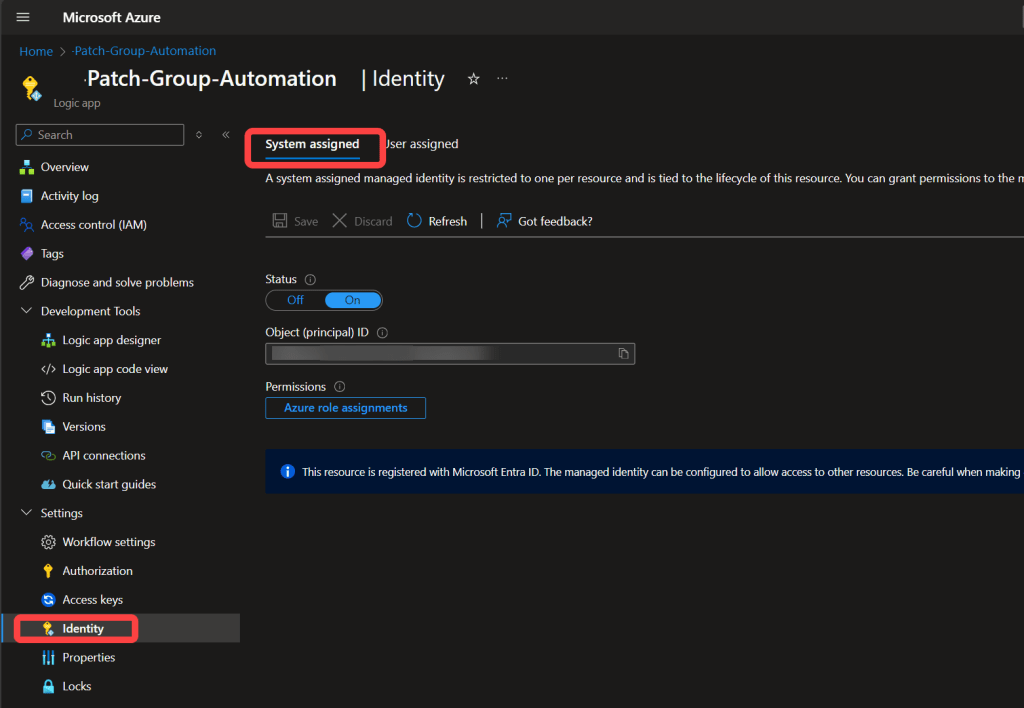This screenshot has height=708, width=1024.
Task: Click the Permissions info icon
Action: 339,387
